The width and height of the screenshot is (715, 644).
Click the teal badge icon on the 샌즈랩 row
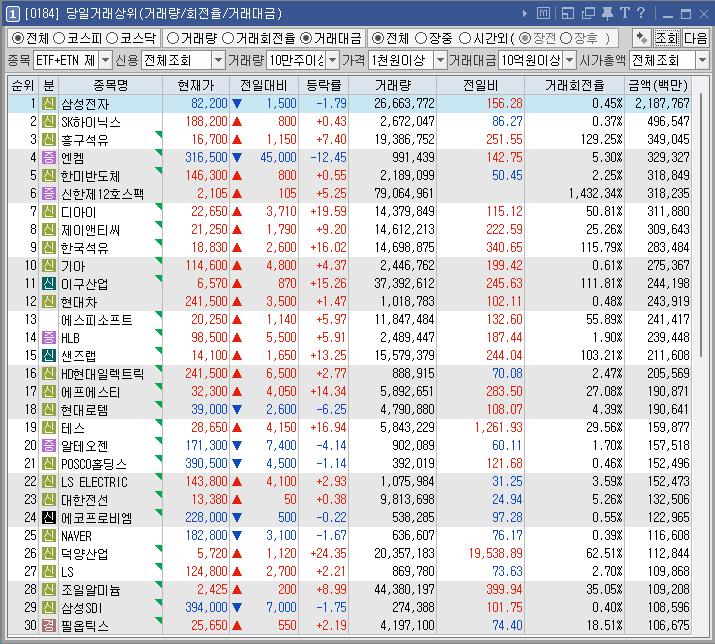coord(49,356)
